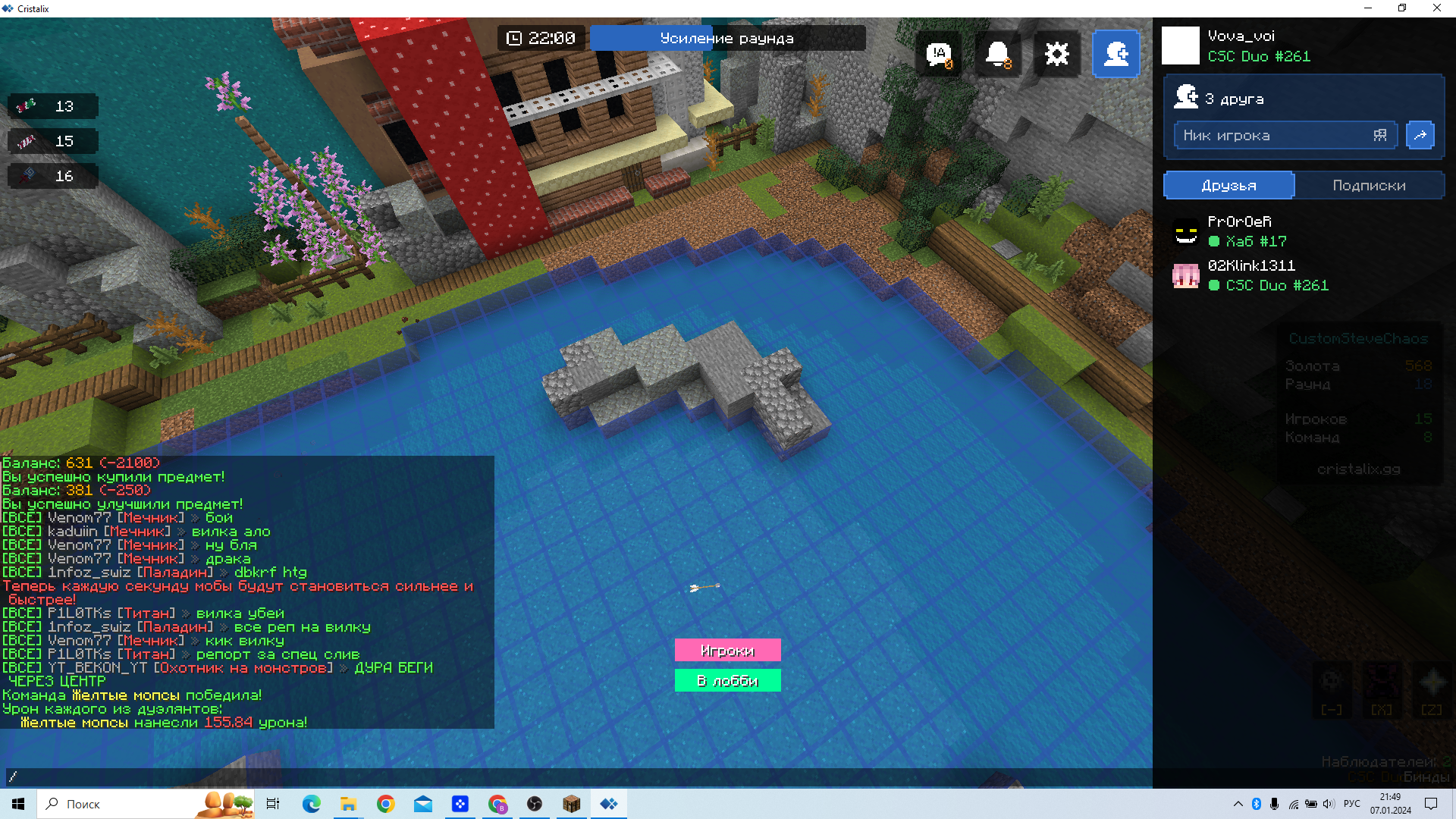Open the notifications bell

(998, 55)
